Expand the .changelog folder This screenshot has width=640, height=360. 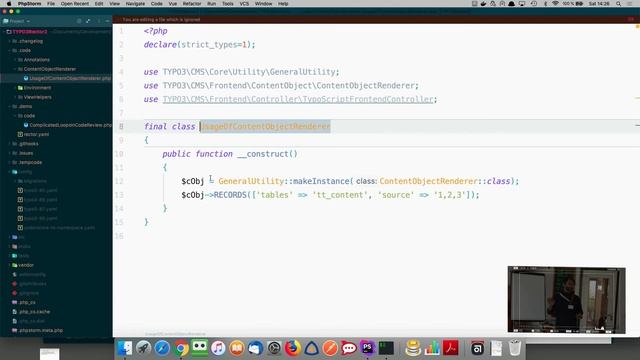10,41
